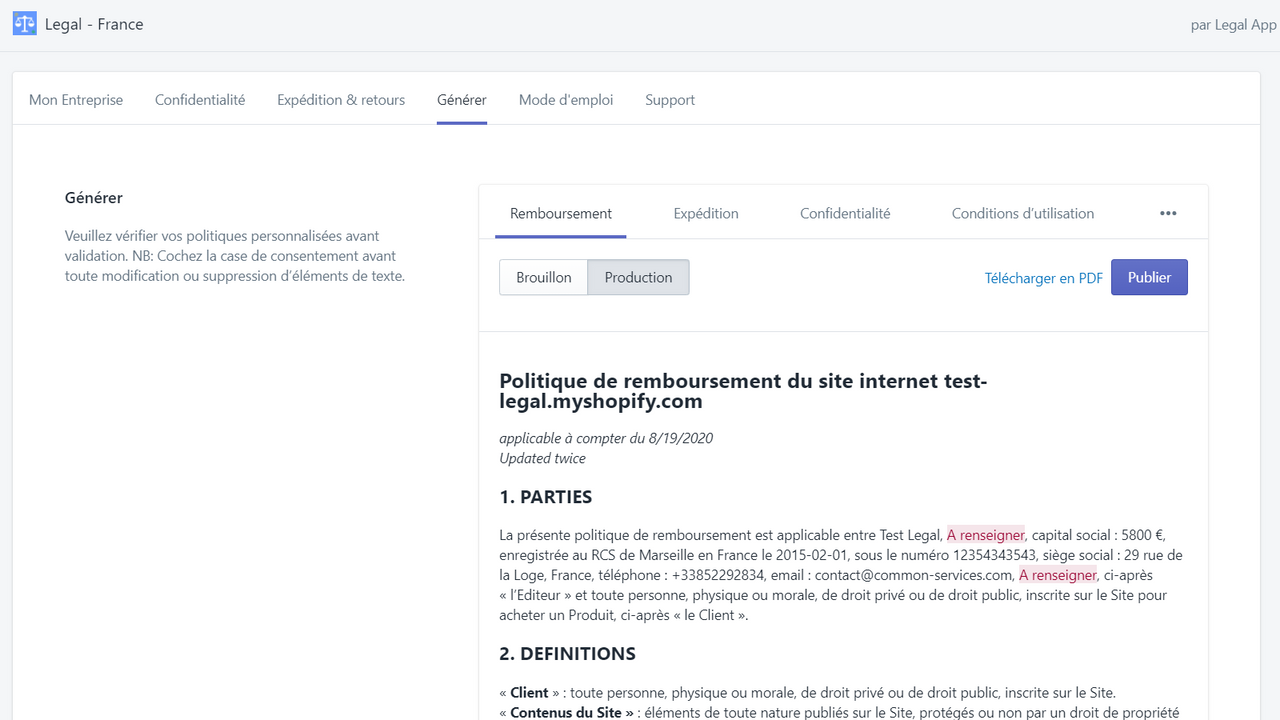The width and height of the screenshot is (1280, 720).
Task: Click the '2. DEFINITIONS' heading
Action: click(567, 654)
